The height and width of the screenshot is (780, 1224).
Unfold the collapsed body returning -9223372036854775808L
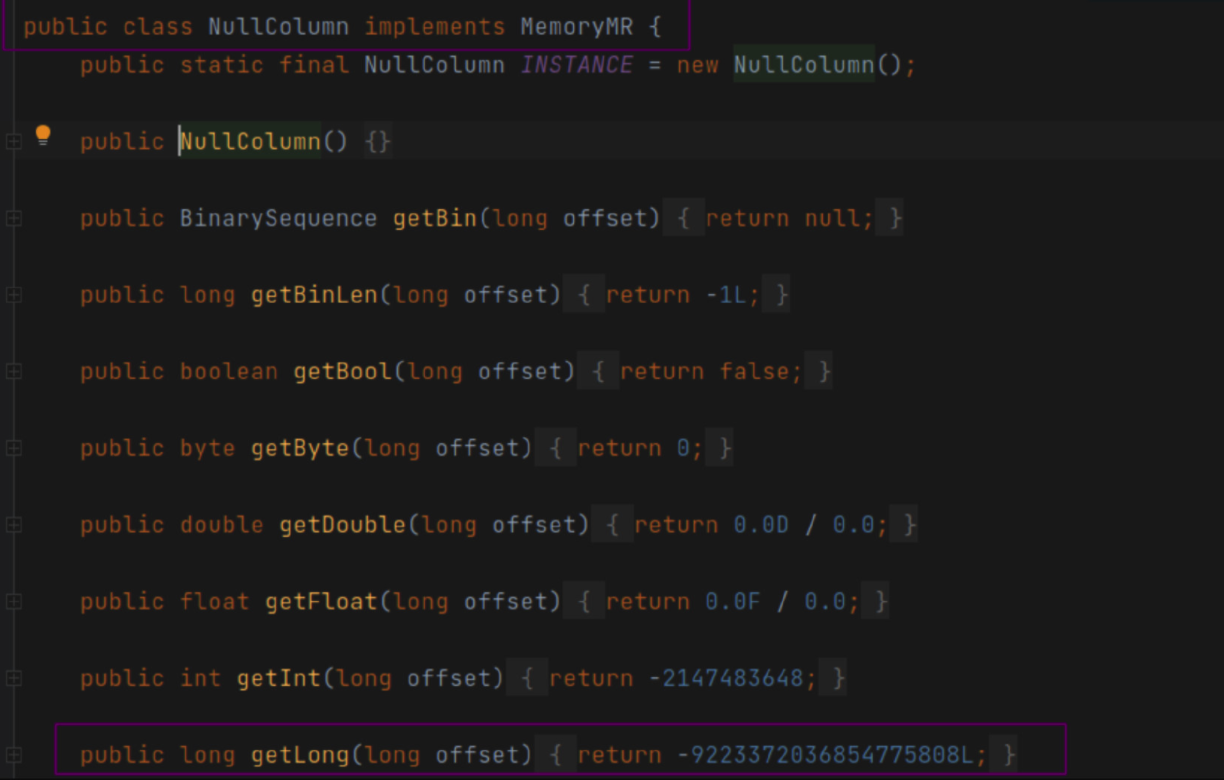(x=776, y=755)
